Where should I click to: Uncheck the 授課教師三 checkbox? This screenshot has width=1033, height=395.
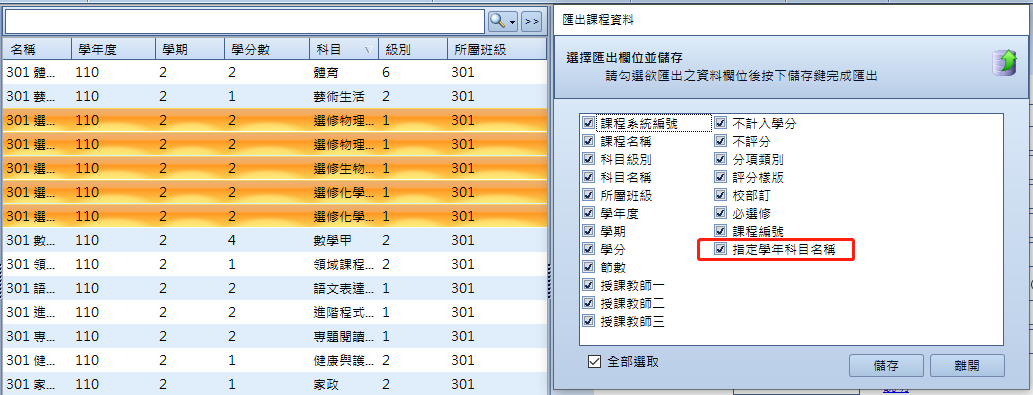click(x=588, y=322)
